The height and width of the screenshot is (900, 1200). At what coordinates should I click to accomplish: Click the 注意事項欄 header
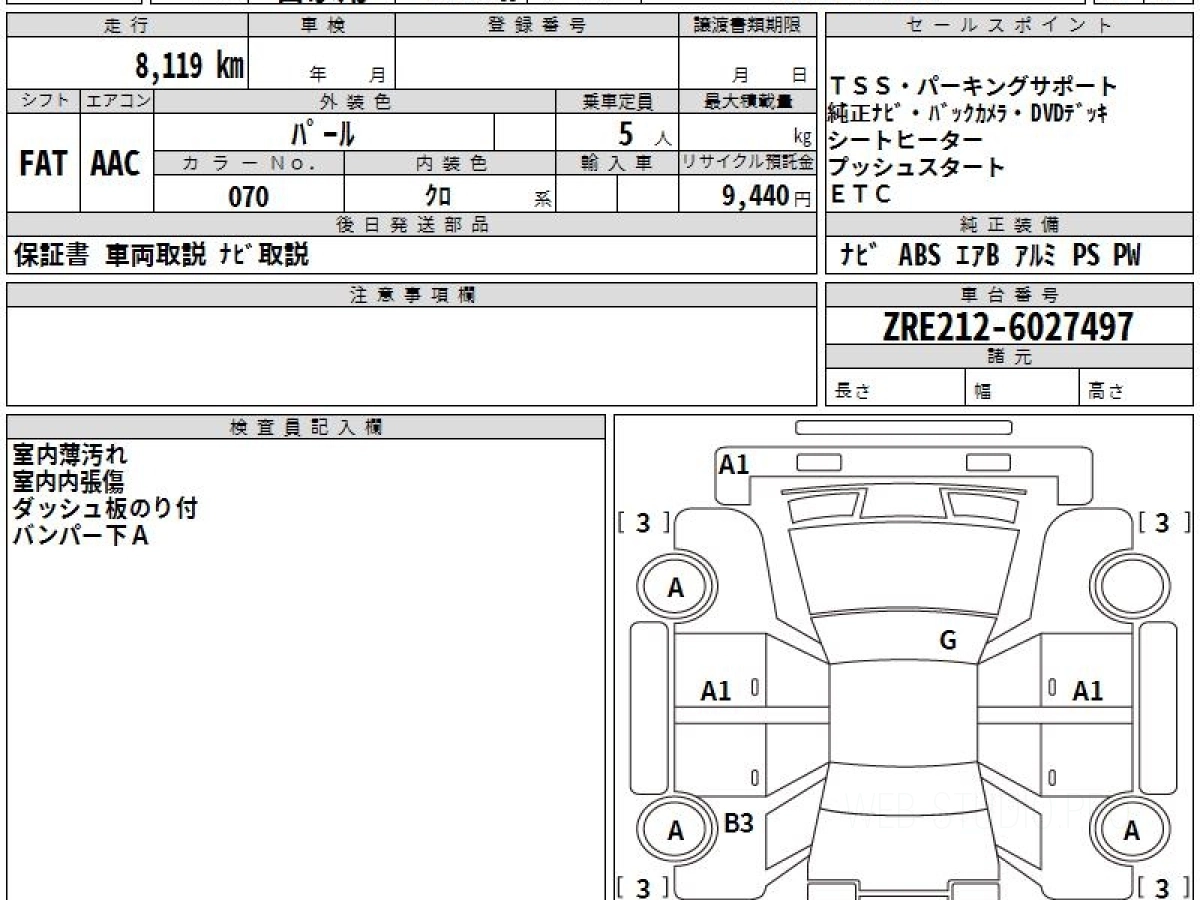click(x=412, y=295)
